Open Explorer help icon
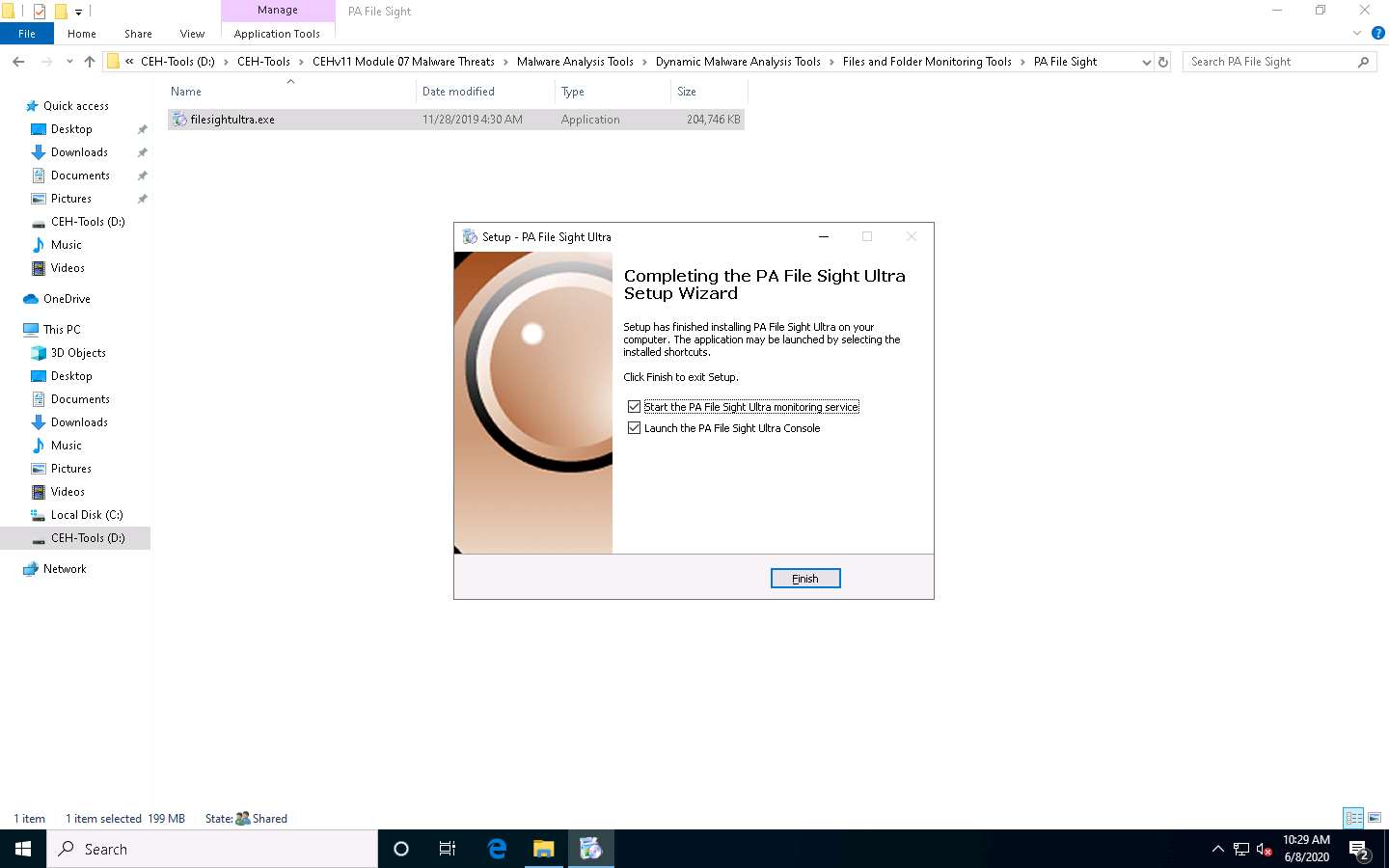The image size is (1389, 868). pyautogui.click(x=1378, y=33)
